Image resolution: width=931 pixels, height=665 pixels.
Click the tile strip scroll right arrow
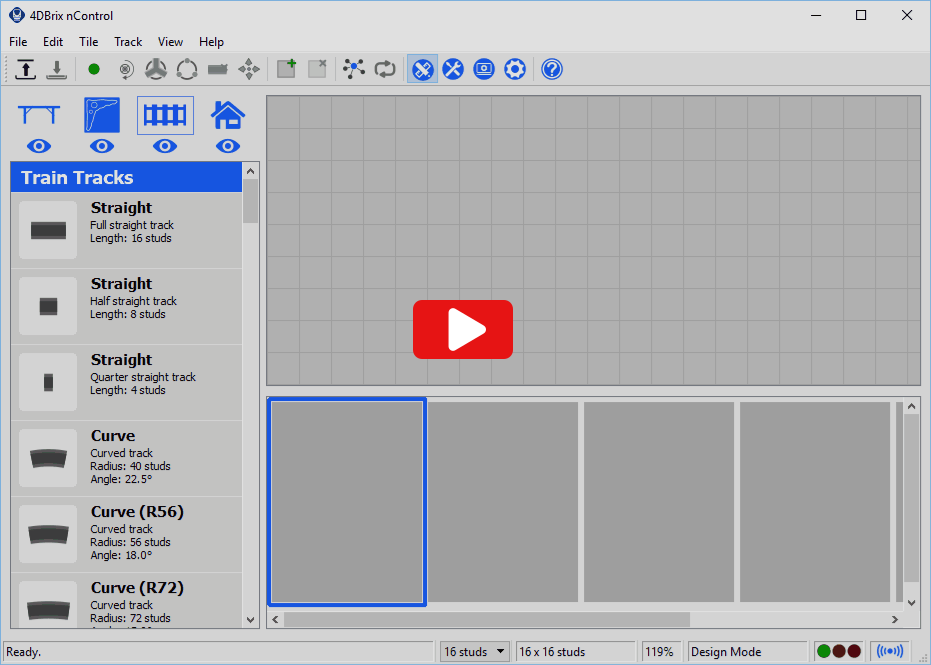point(895,619)
